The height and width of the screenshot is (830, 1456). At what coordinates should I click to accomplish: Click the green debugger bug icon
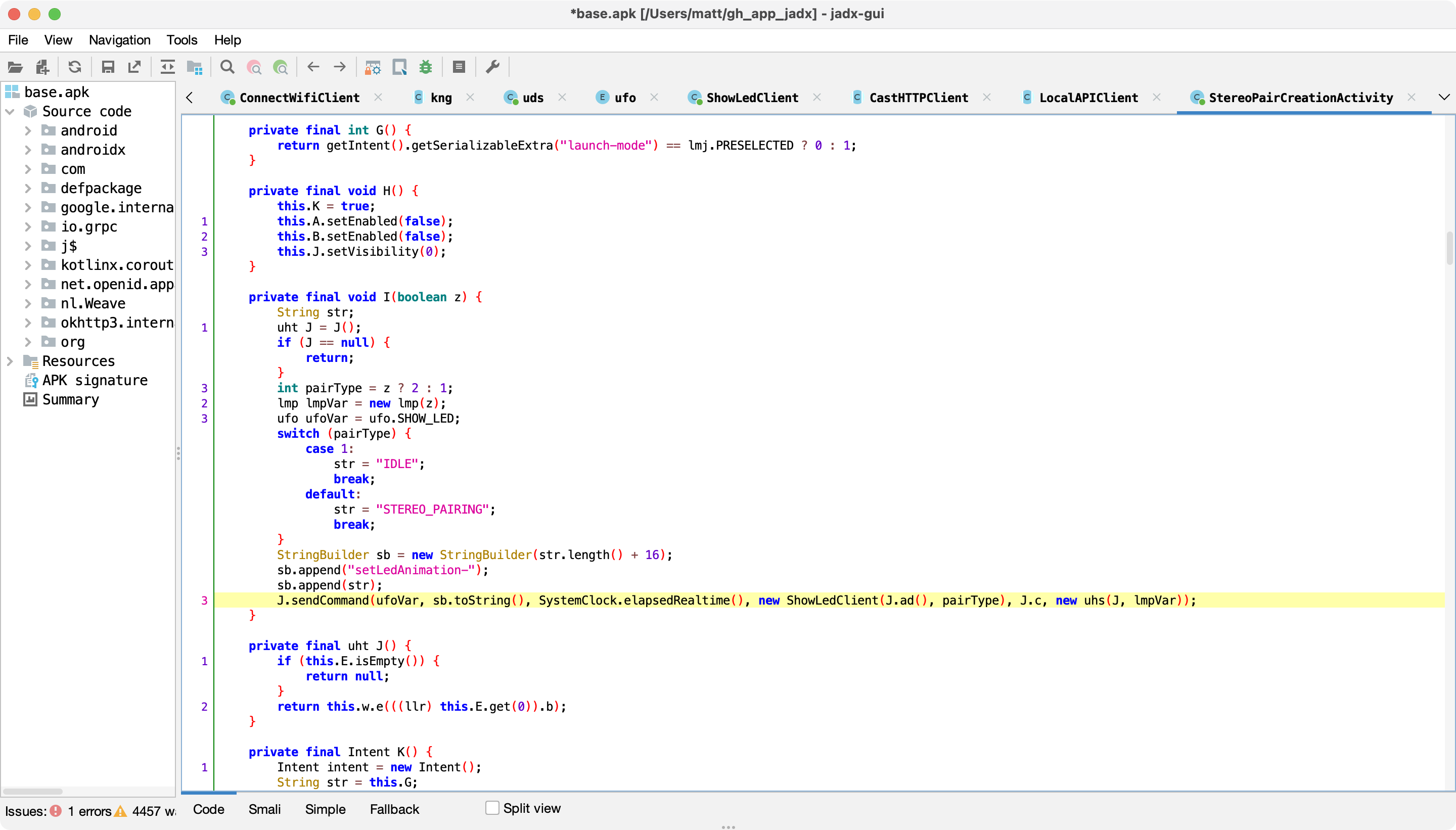coord(426,67)
